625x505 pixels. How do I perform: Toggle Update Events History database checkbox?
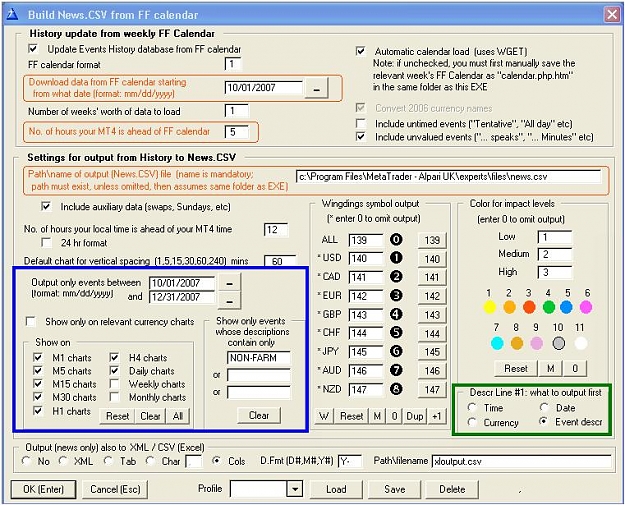pos(33,49)
